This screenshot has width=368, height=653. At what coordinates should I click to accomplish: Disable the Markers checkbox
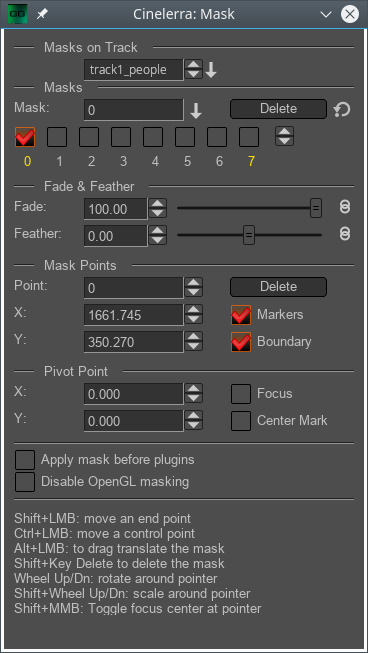point(241,315)
